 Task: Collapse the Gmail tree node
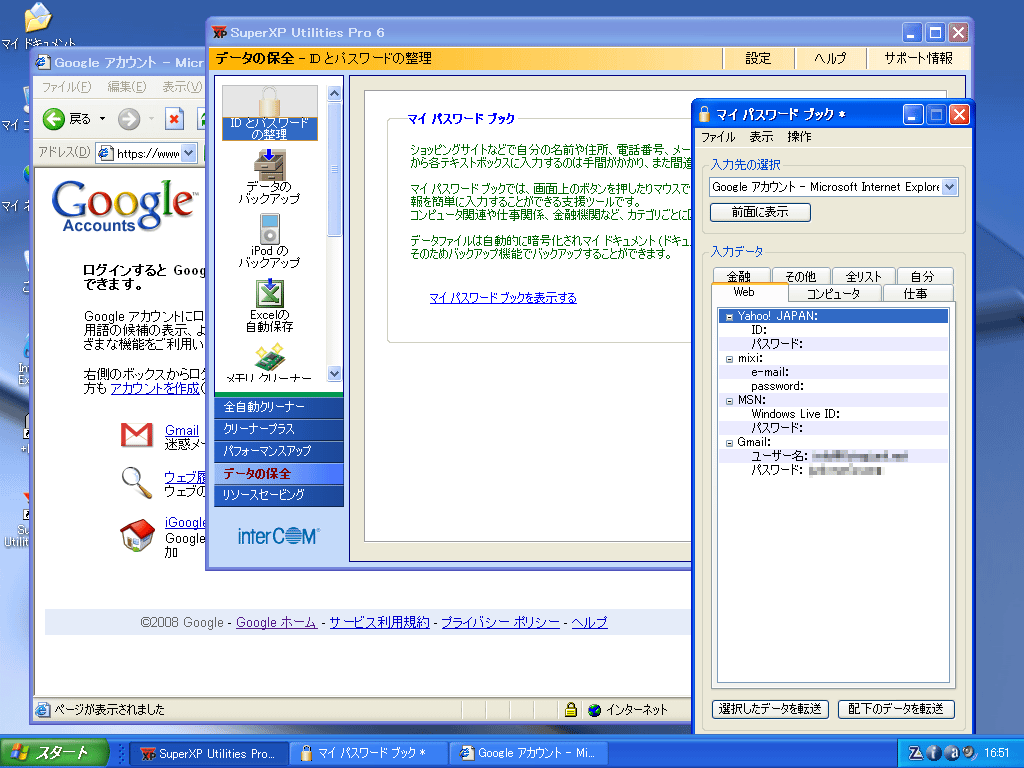coord(729,443)
